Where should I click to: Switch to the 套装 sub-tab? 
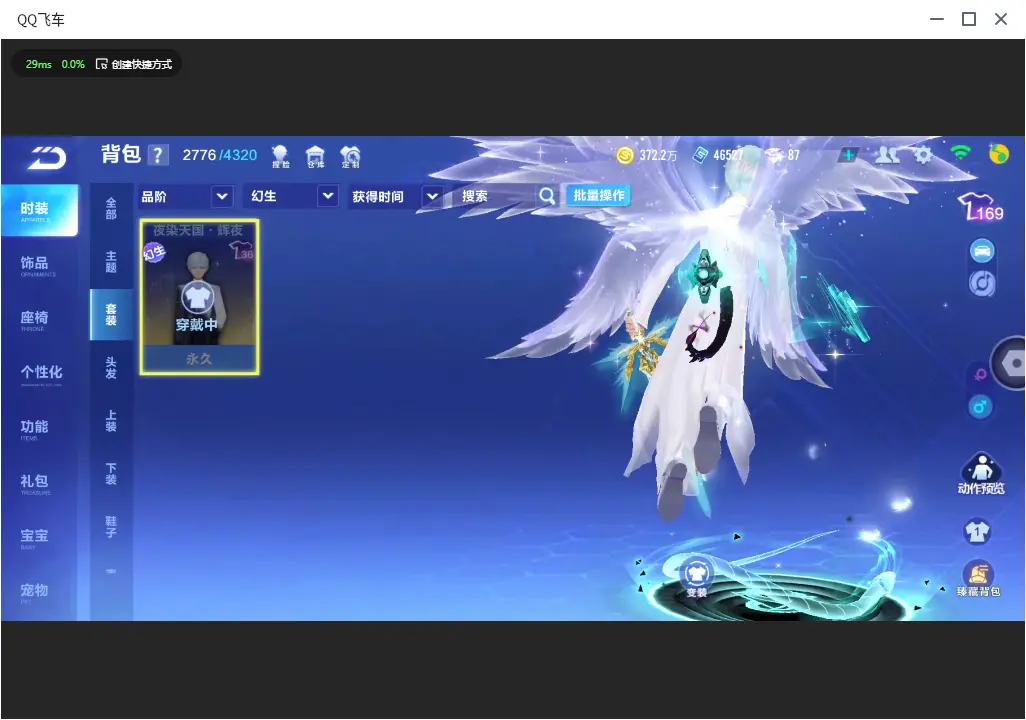[111, 314]
